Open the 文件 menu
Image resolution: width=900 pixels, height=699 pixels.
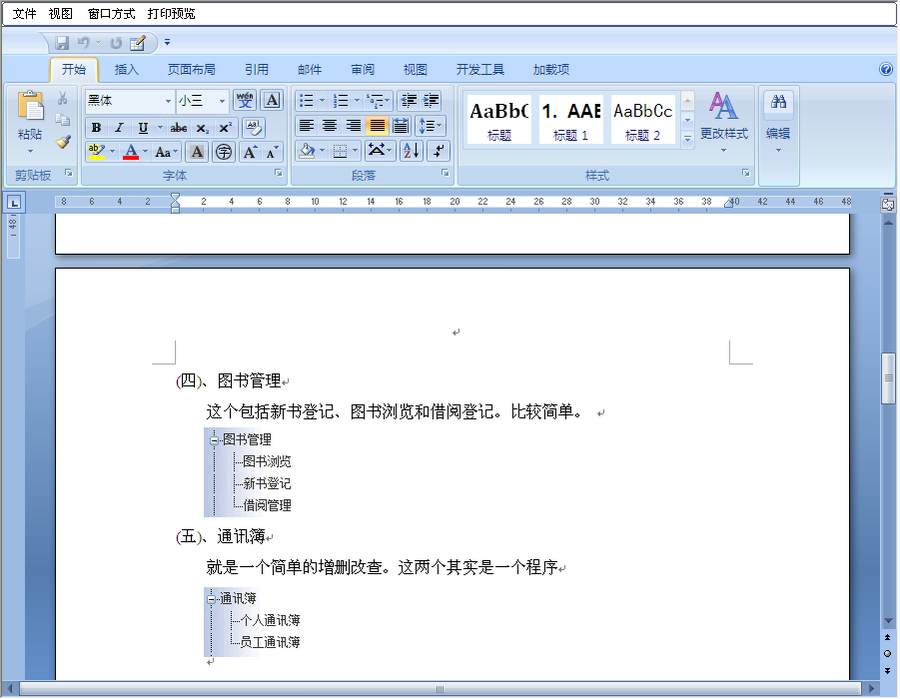(x=25, y=13)
